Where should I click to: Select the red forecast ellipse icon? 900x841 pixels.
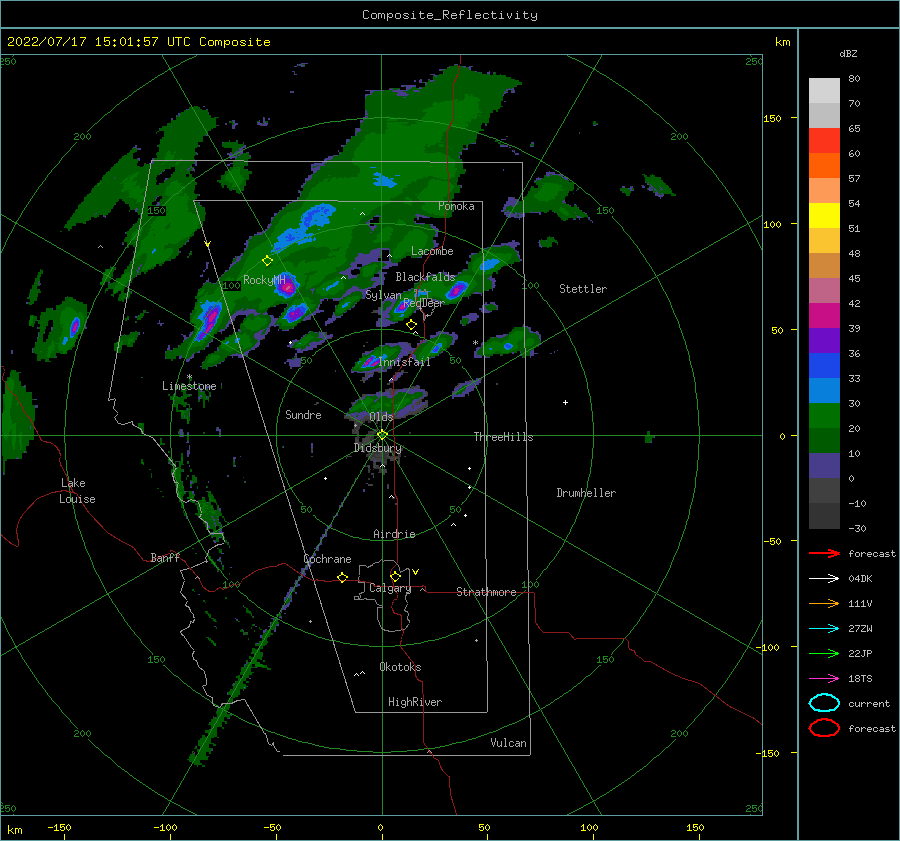click(x=824, y=728)
